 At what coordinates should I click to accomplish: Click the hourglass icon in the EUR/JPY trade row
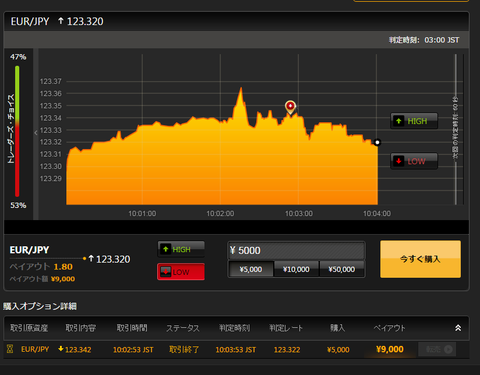point(10,349)
